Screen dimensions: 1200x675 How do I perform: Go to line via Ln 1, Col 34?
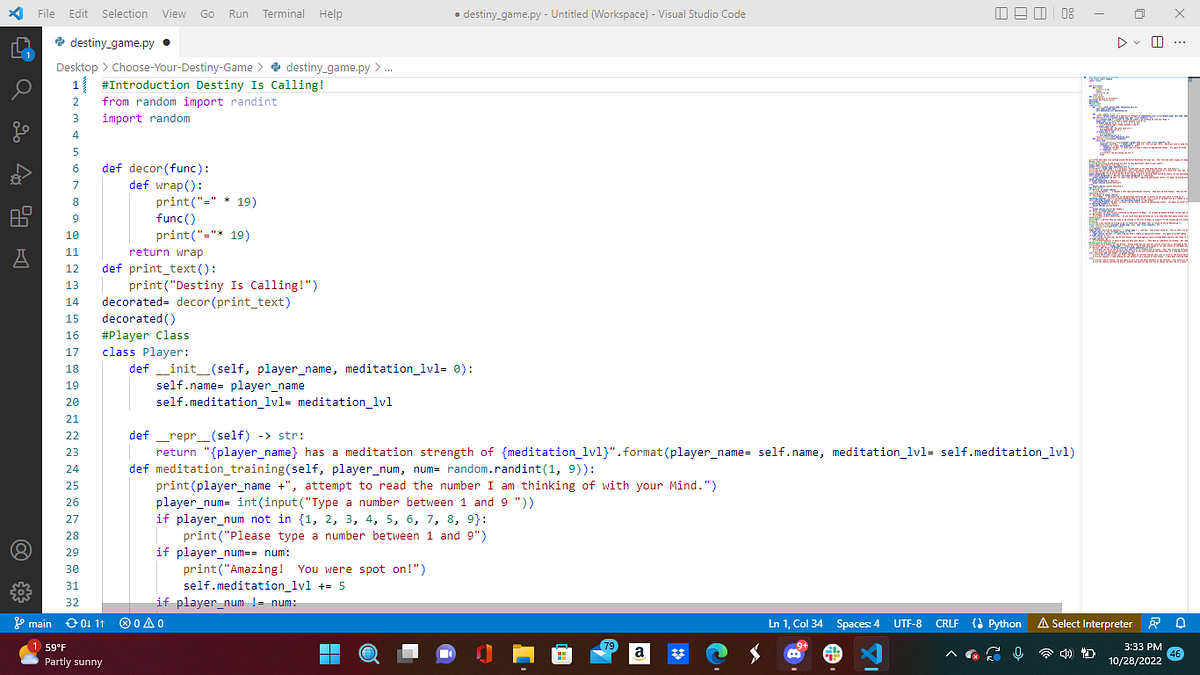pyautogui.click(x=795, y=623)
